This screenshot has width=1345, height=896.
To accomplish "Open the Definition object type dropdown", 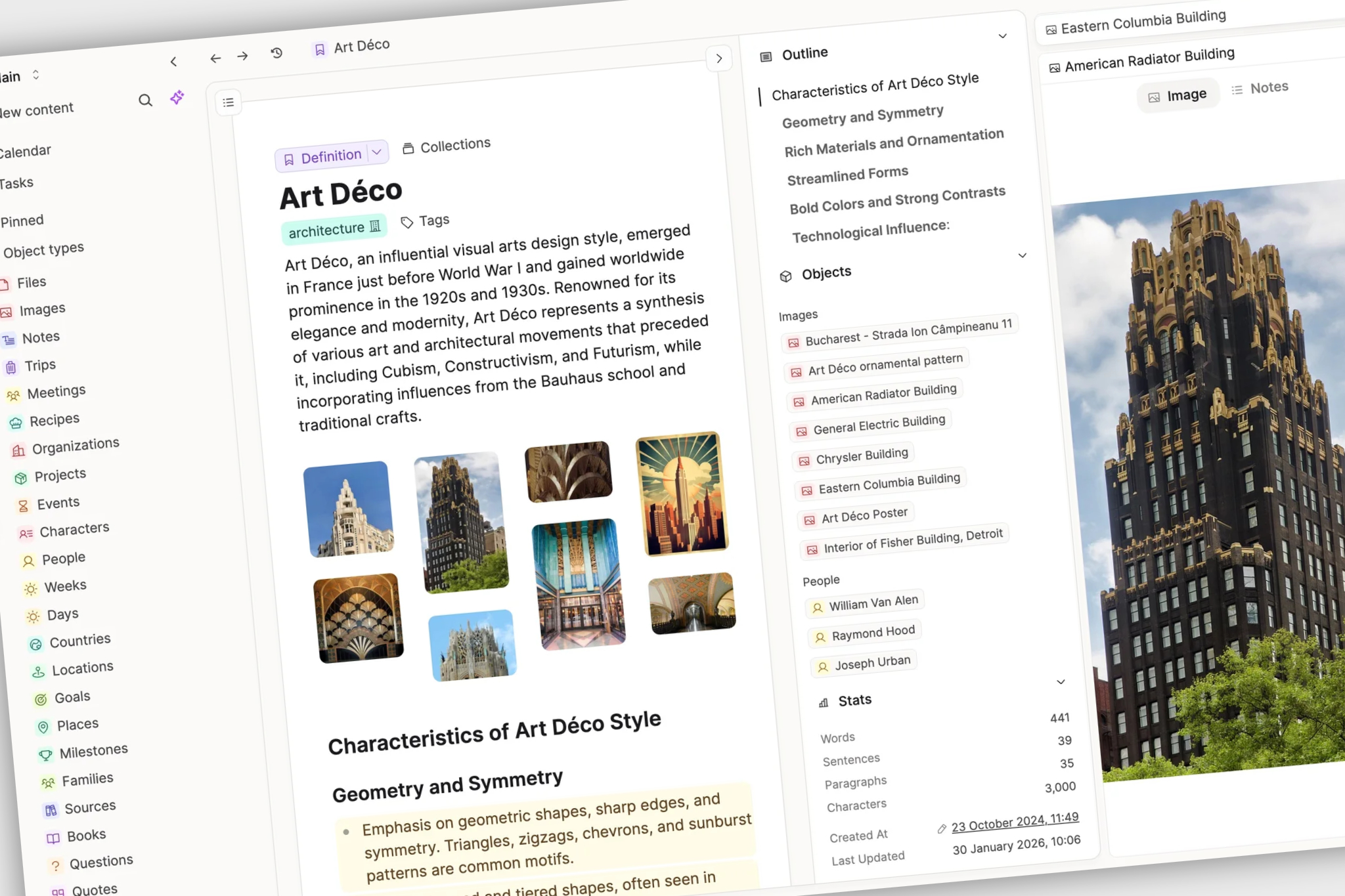I will (x=377, y=152).
